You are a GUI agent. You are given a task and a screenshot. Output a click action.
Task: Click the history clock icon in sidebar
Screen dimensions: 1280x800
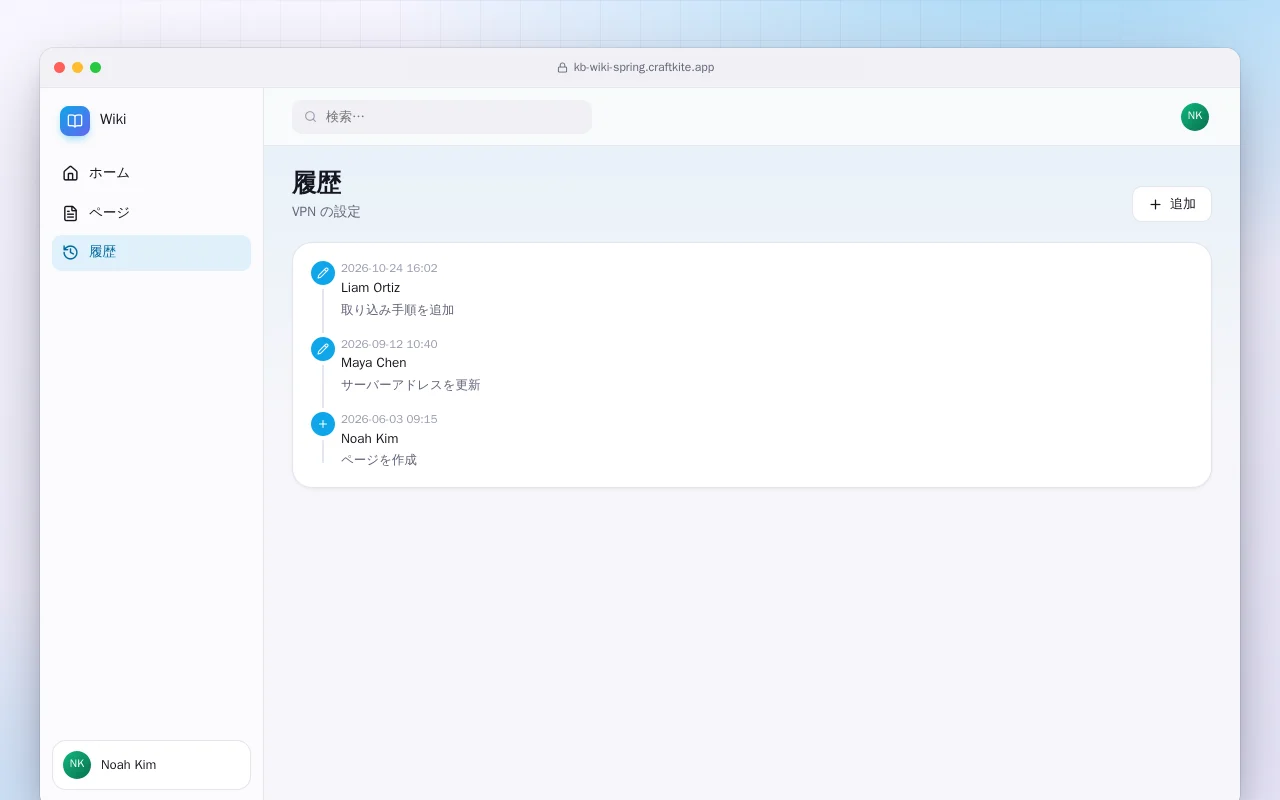pos(70,252)
